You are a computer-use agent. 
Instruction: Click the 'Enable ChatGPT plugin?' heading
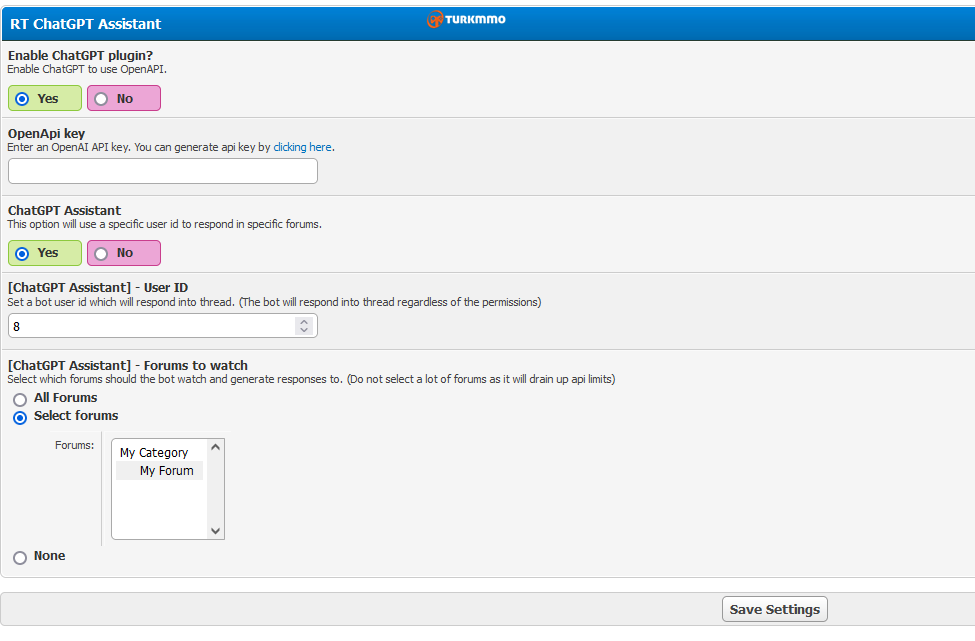[x=80, y=55]
